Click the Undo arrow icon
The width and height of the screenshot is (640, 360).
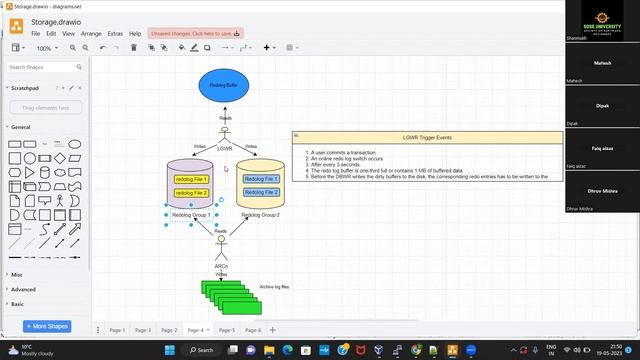(x=103, y=48)
